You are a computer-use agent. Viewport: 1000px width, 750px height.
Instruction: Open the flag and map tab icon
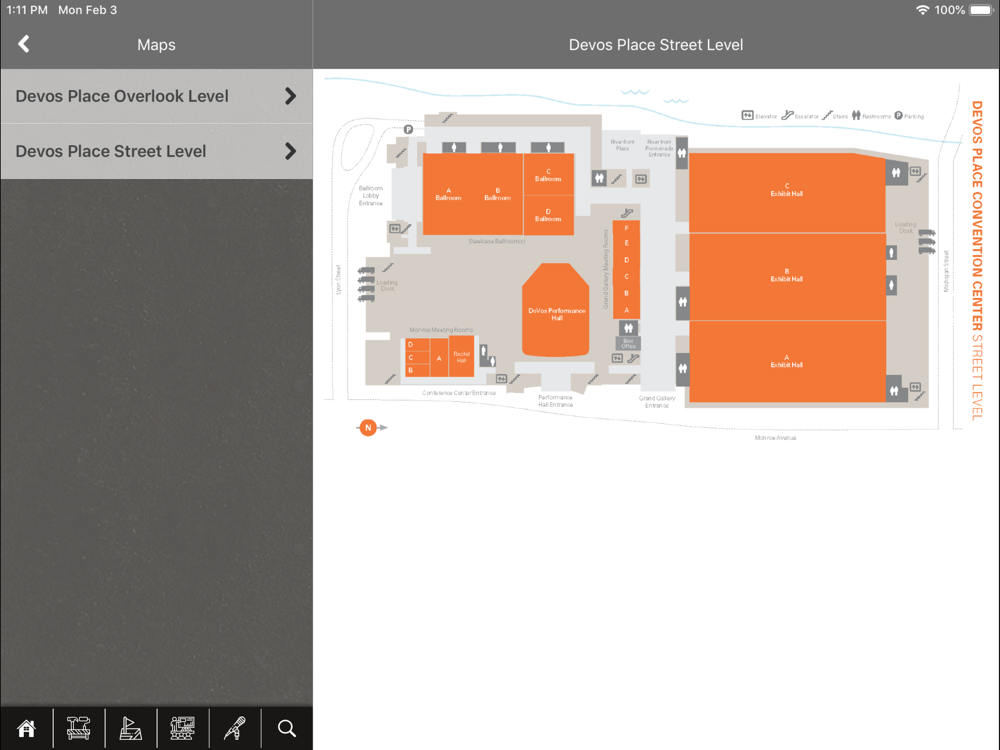pos(130,728)
